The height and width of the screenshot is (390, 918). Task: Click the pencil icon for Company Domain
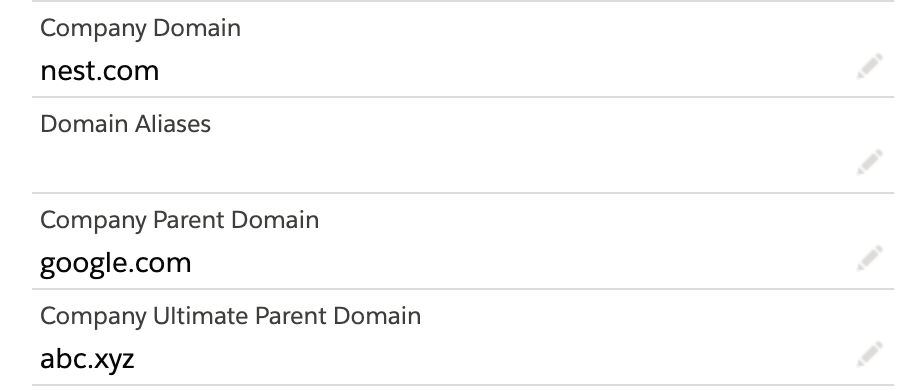coord(870,66)
